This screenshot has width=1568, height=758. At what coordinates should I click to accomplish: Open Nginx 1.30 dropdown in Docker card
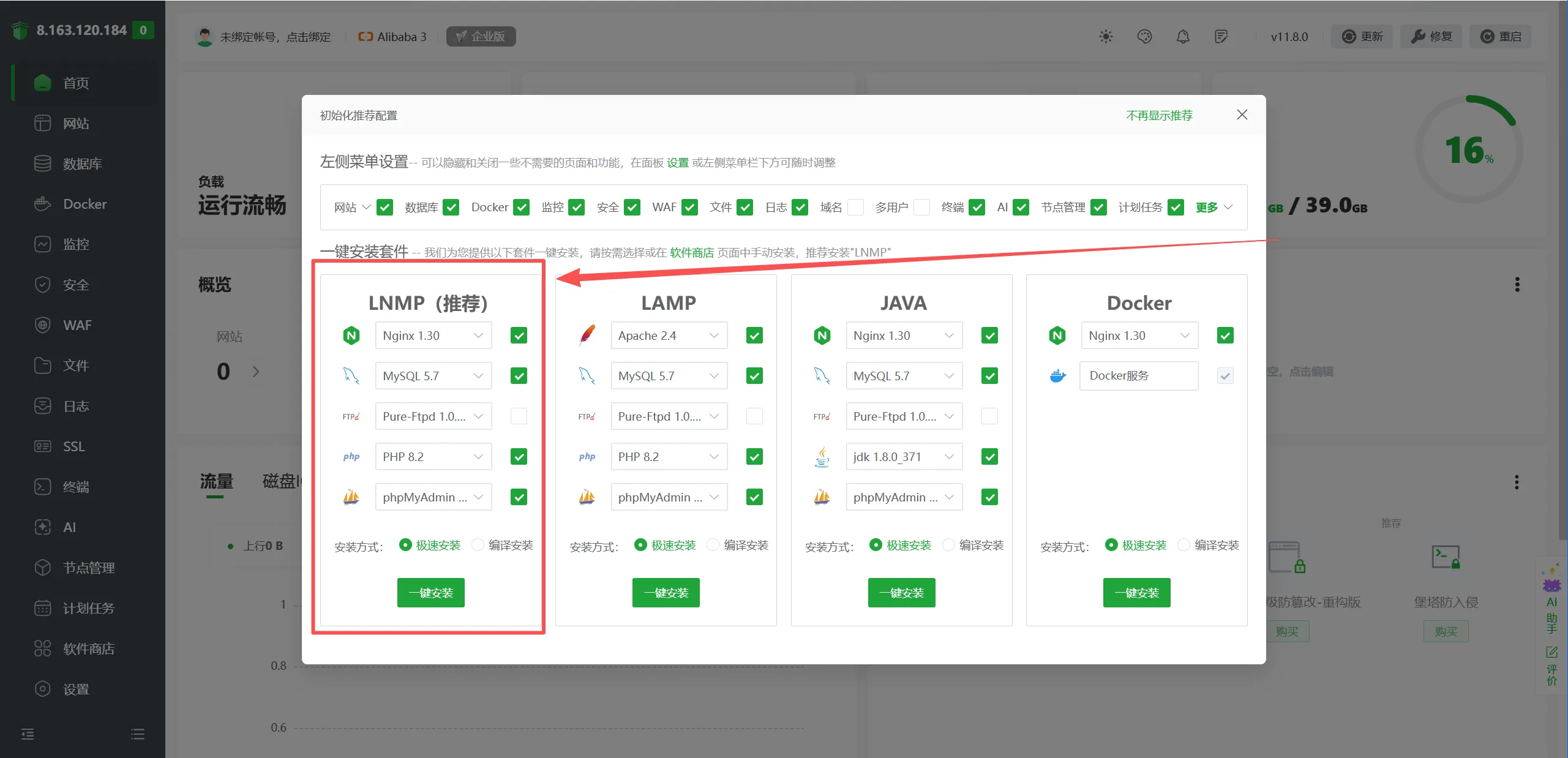click(1139, 336)
